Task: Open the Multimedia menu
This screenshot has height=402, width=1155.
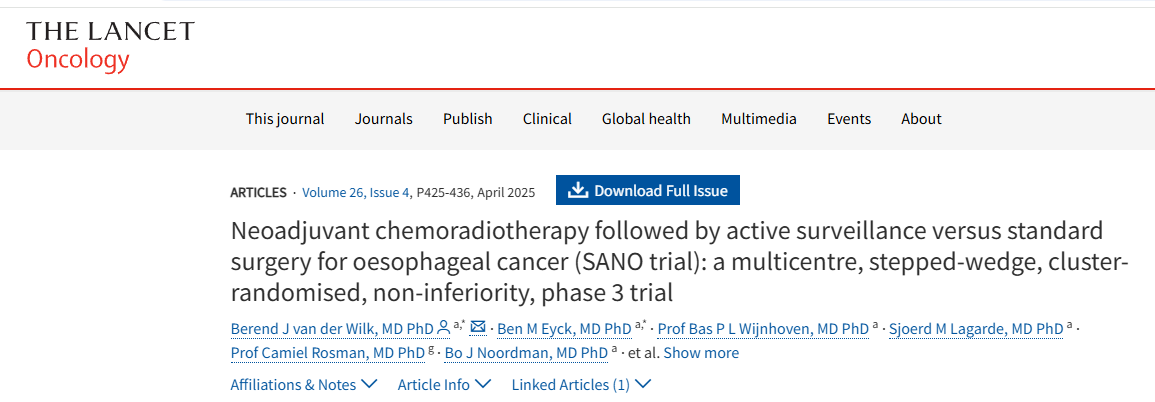Action: point(758,118)
